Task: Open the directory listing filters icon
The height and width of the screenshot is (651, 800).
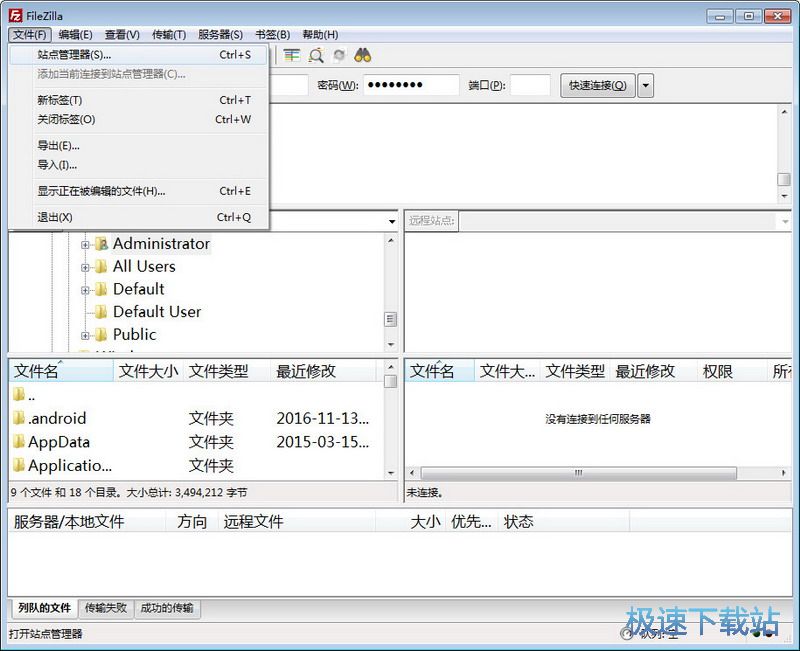Action: coord(291,57)
